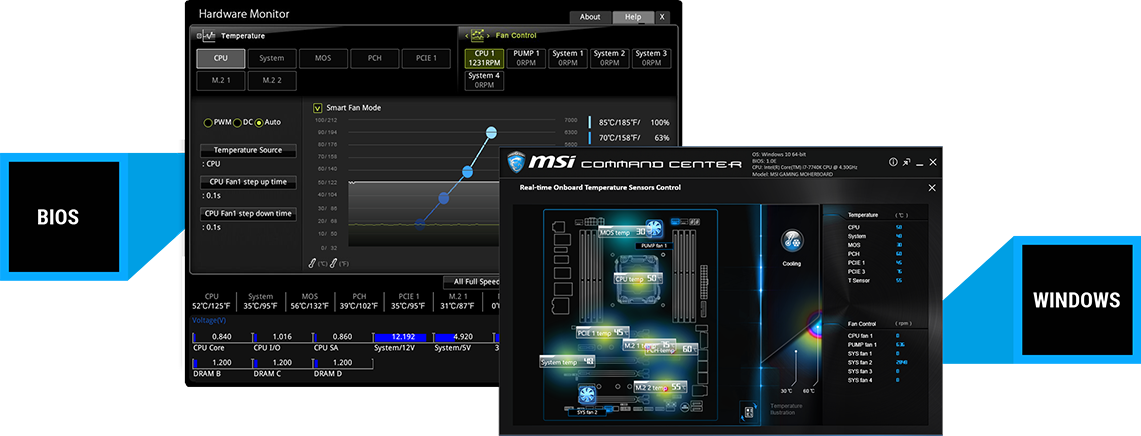Select the M.2 1 temperature tab
1141x436 pixels.
click(x=220, y=81)
